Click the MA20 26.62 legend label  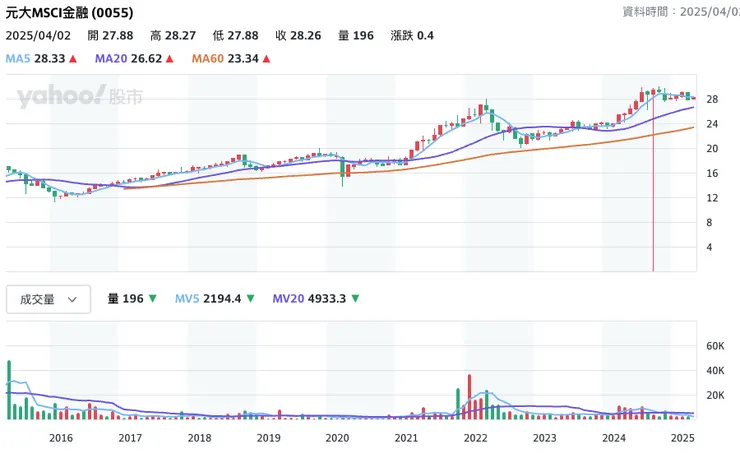coord(128,59)
